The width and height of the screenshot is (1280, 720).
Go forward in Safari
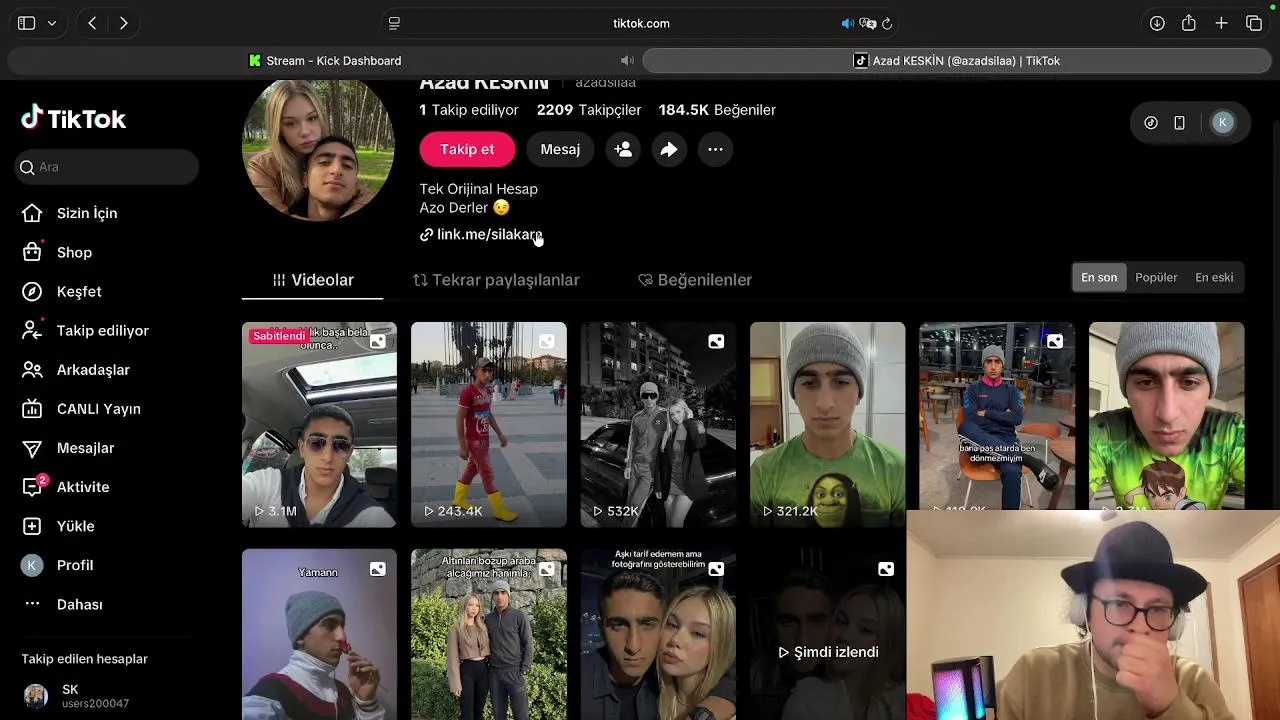click(x=123, y=23)
